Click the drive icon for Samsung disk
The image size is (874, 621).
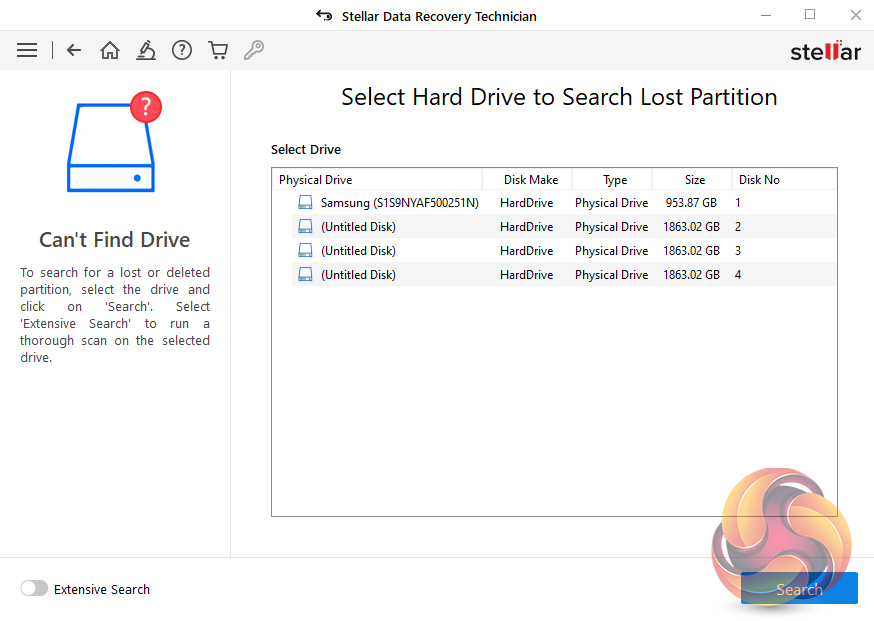(x=305, y=203)
